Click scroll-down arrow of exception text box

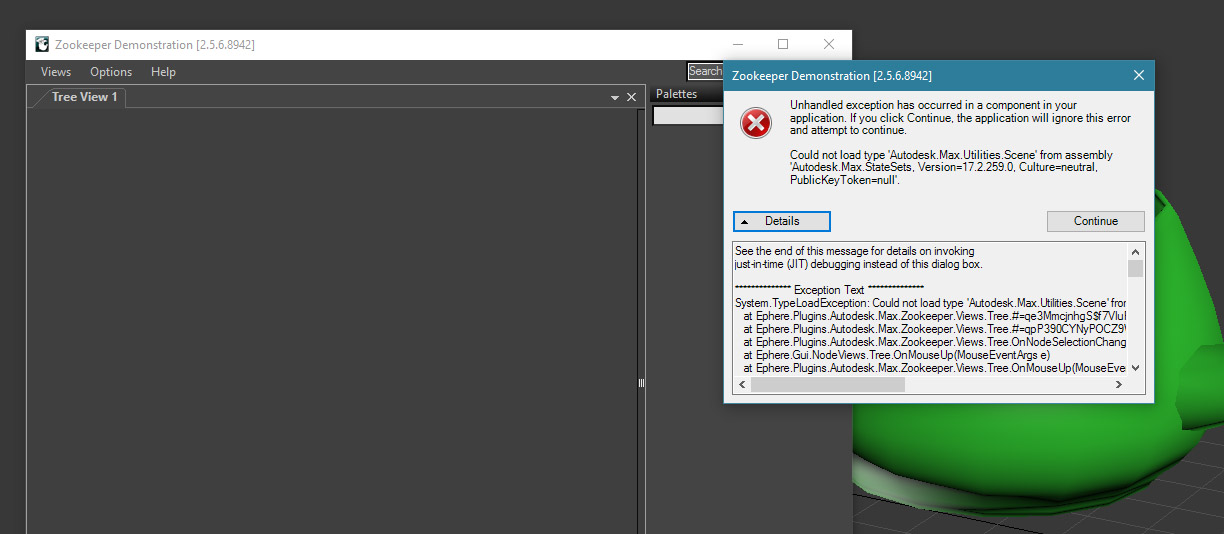tap(1135, 368)
